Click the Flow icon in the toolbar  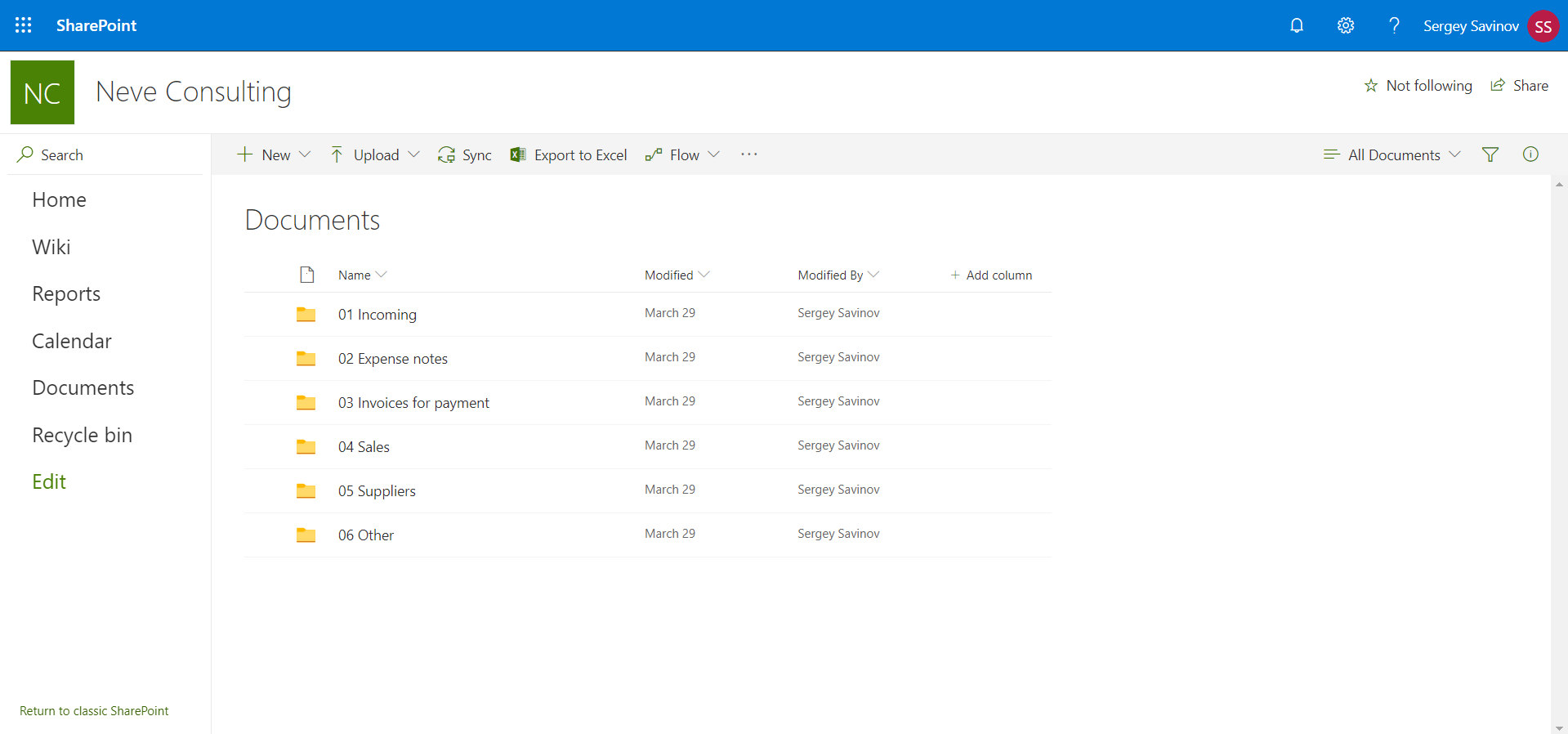click(x=653, y=154)
